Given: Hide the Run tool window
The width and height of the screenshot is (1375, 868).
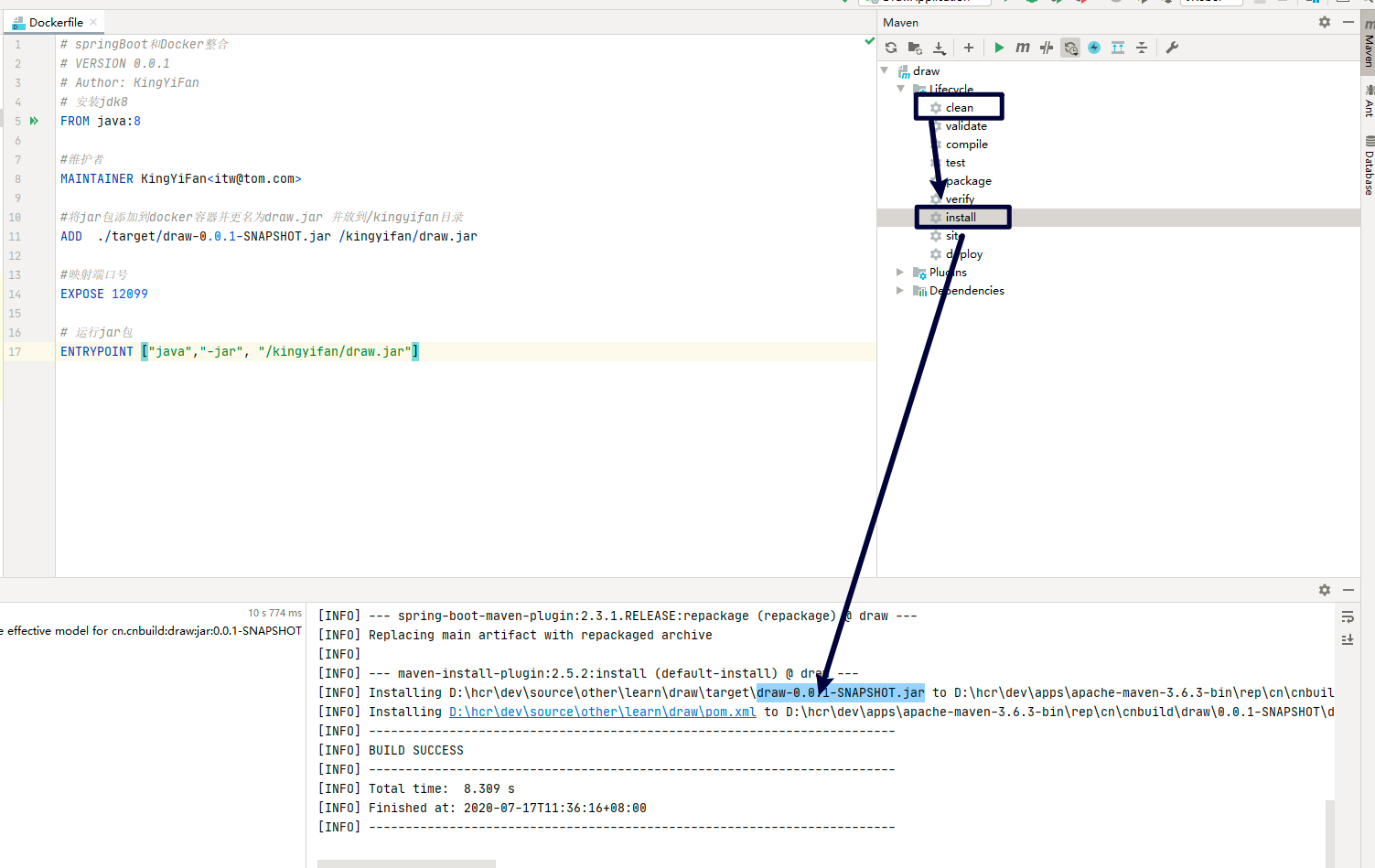Looking at the screenshot, I should tap(1348, 590).
